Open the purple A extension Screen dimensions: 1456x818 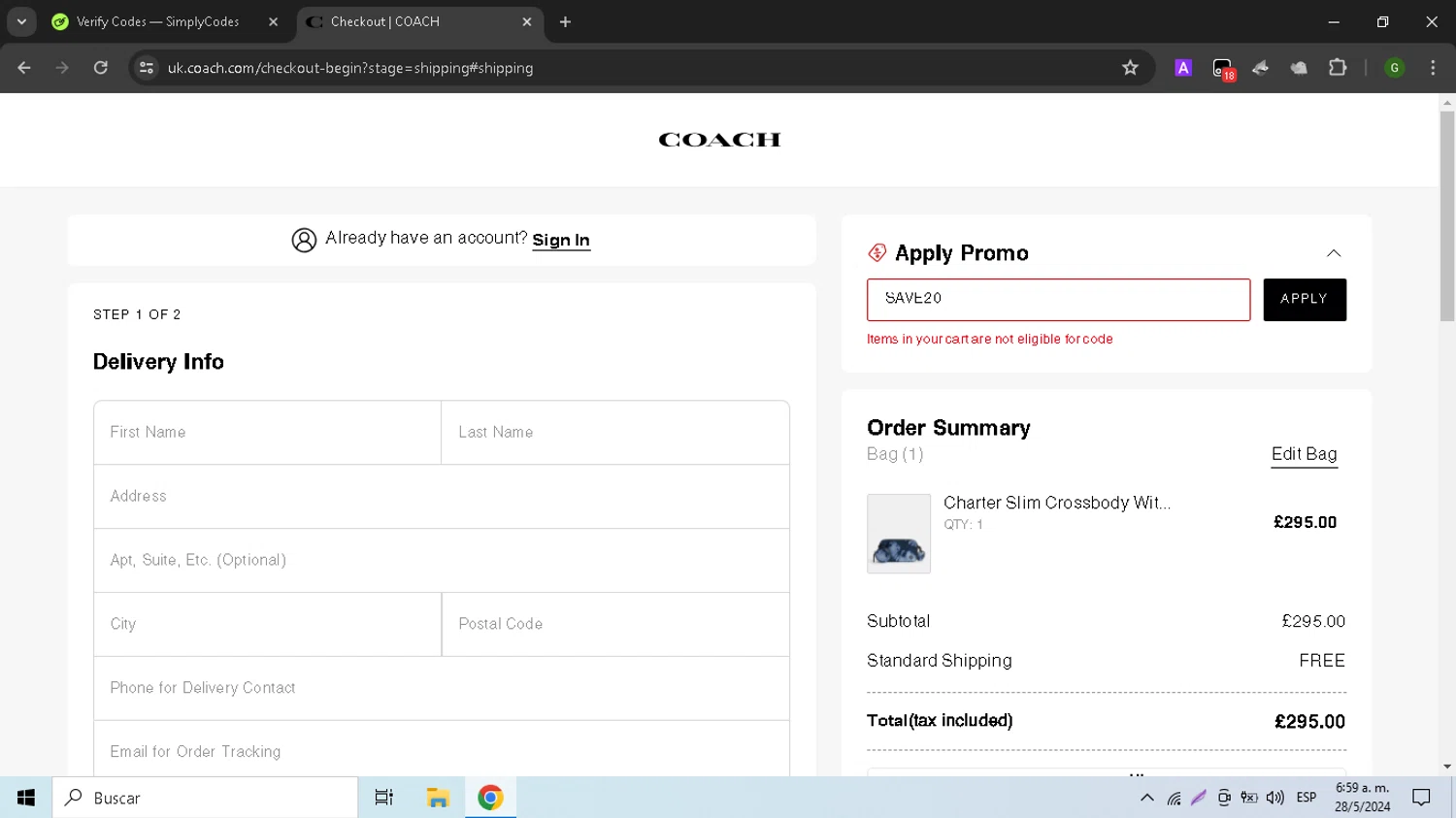point(1183,68)
